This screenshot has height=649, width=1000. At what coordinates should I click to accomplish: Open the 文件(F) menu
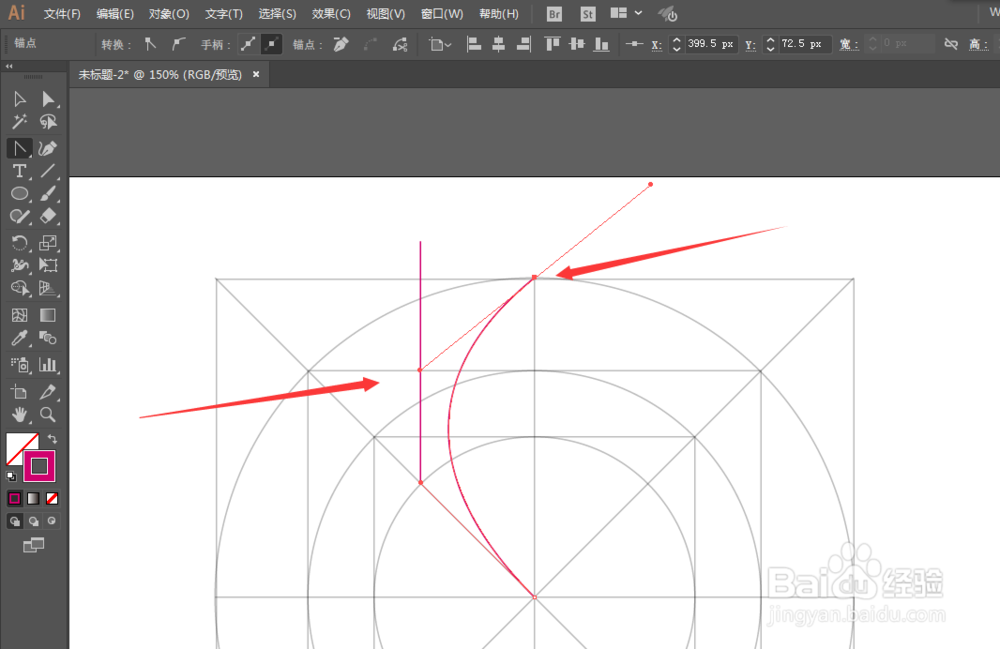tap(62, 13)
